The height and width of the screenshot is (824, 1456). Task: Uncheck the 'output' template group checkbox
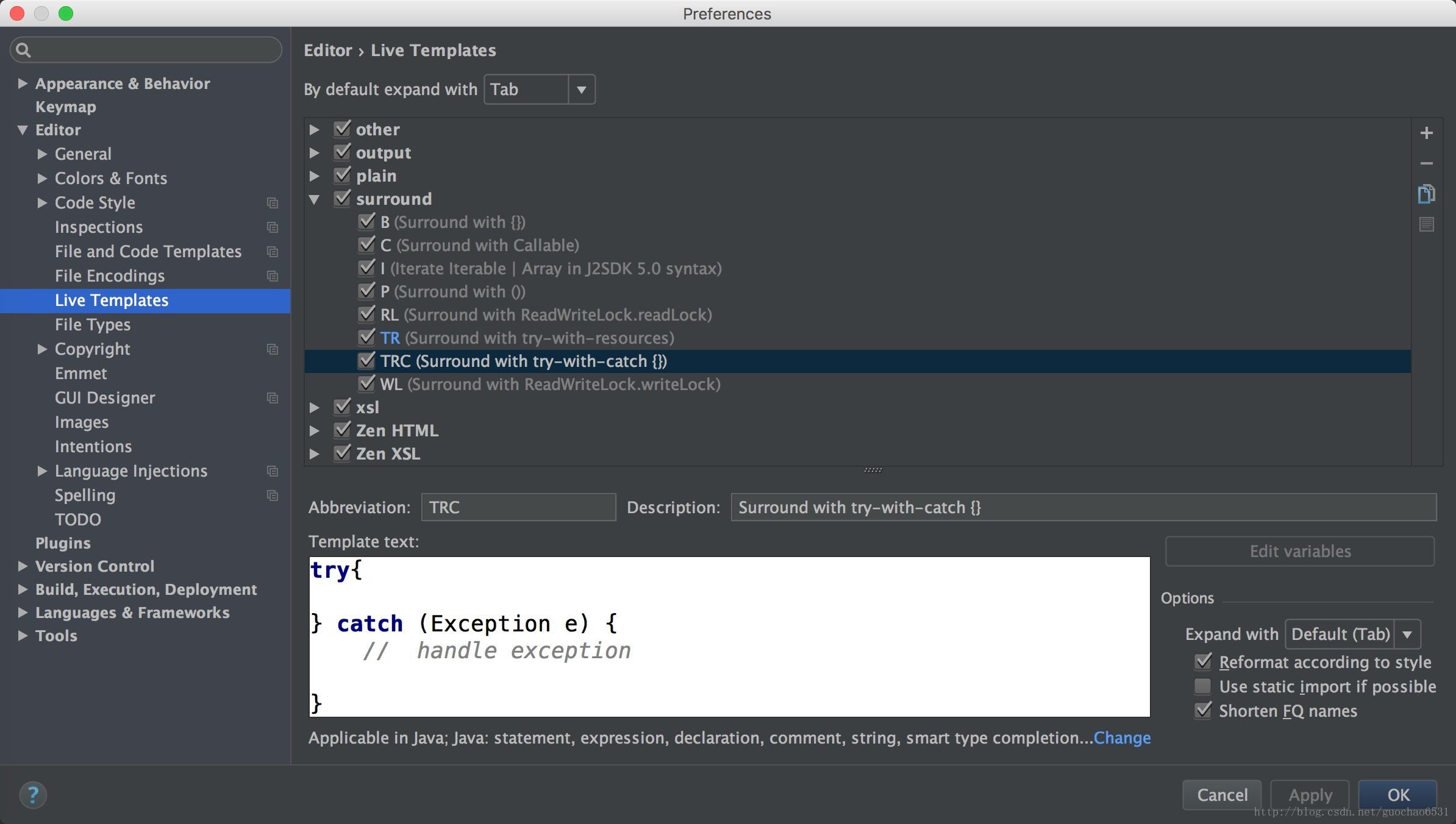[x=342, y=152]
